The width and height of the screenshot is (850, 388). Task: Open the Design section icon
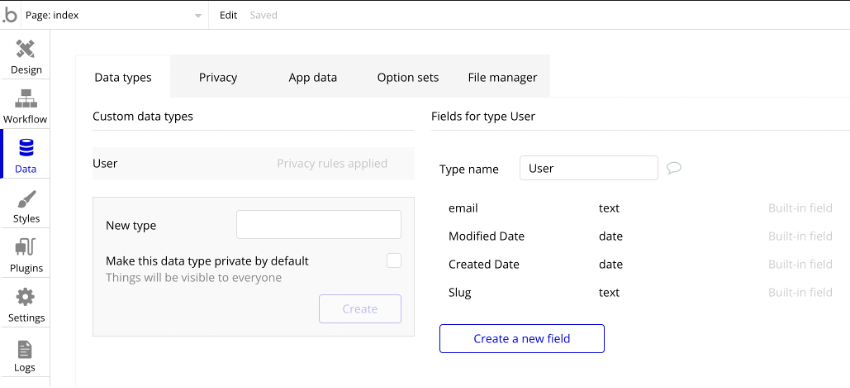(25, 50)
